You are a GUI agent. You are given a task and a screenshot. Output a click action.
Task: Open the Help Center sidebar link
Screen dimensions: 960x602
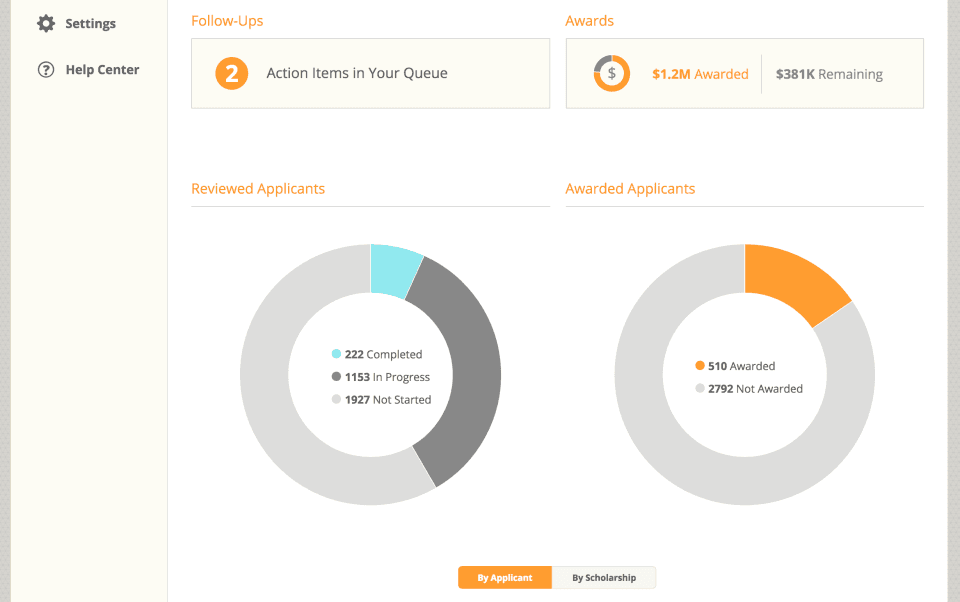point(102,70)
